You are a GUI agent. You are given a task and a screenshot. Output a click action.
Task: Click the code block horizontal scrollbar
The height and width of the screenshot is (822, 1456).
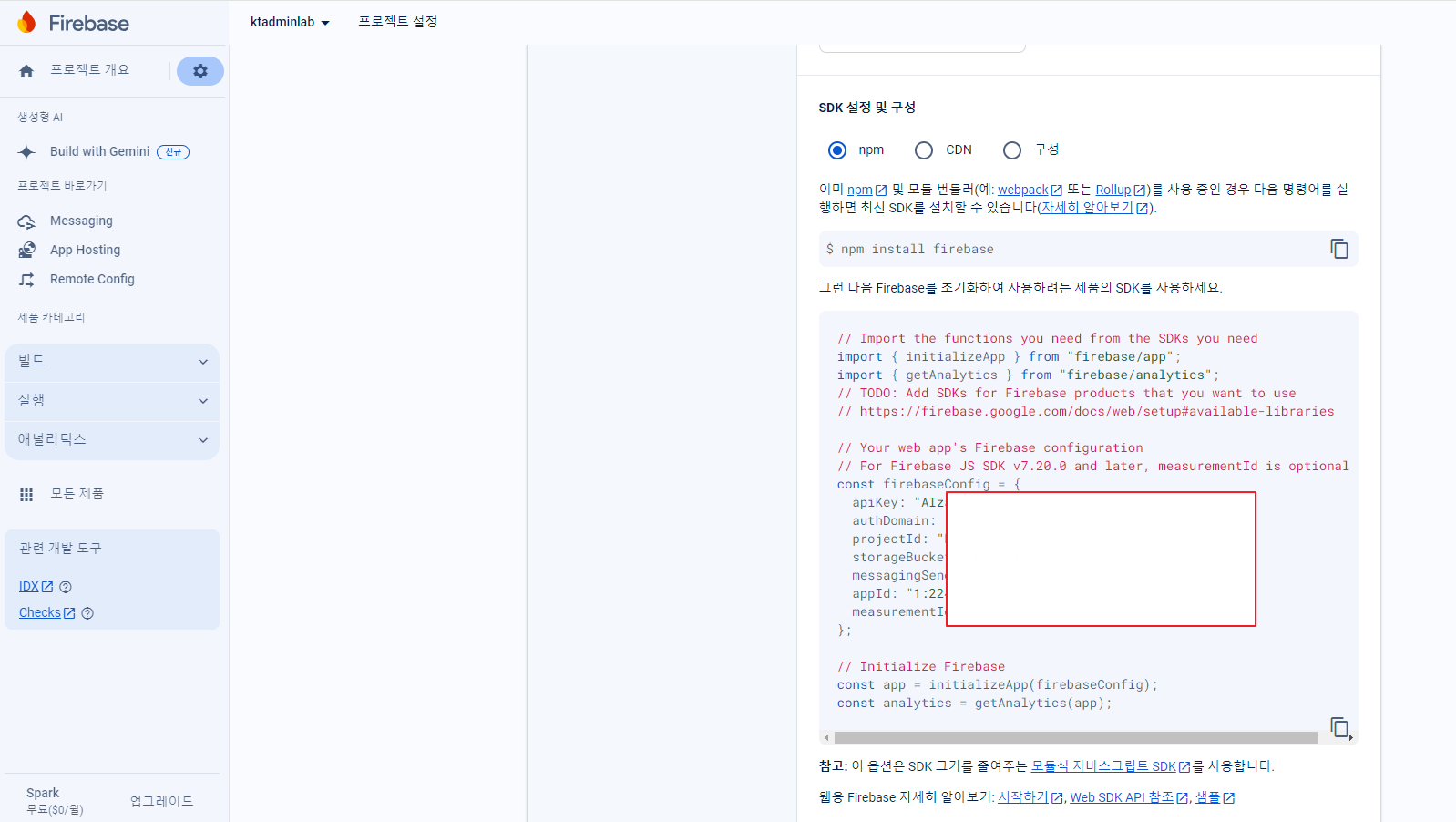tap(1075, 737)
